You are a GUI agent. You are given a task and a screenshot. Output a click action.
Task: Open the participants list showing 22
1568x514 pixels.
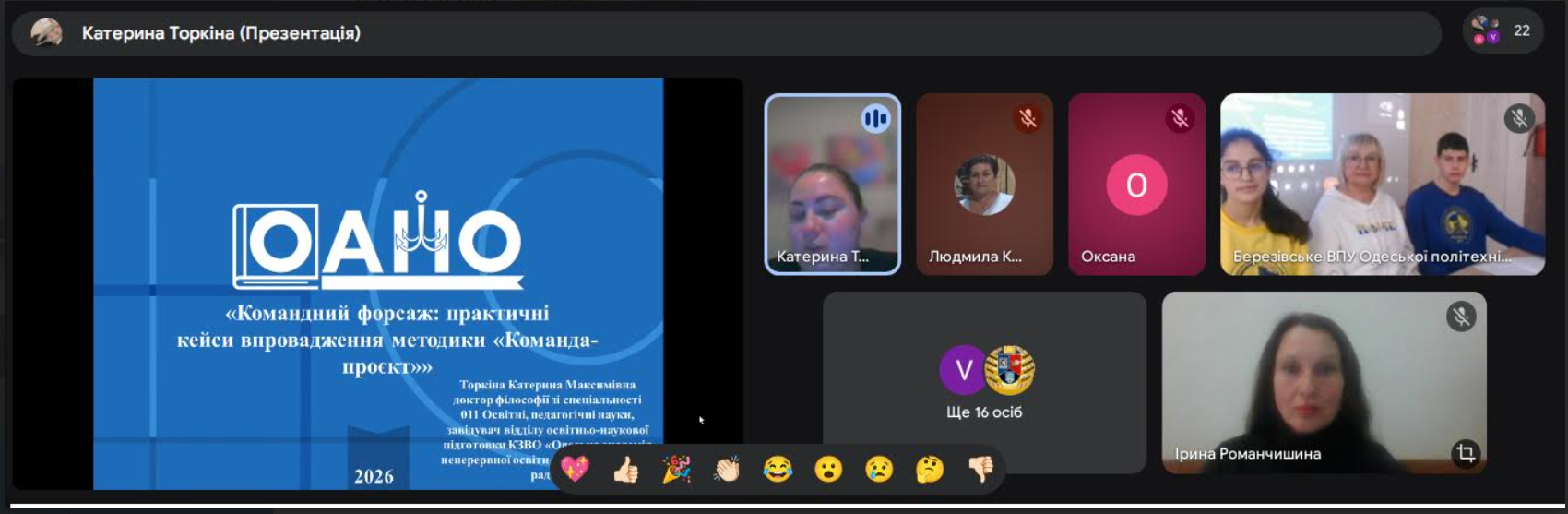1503,31
